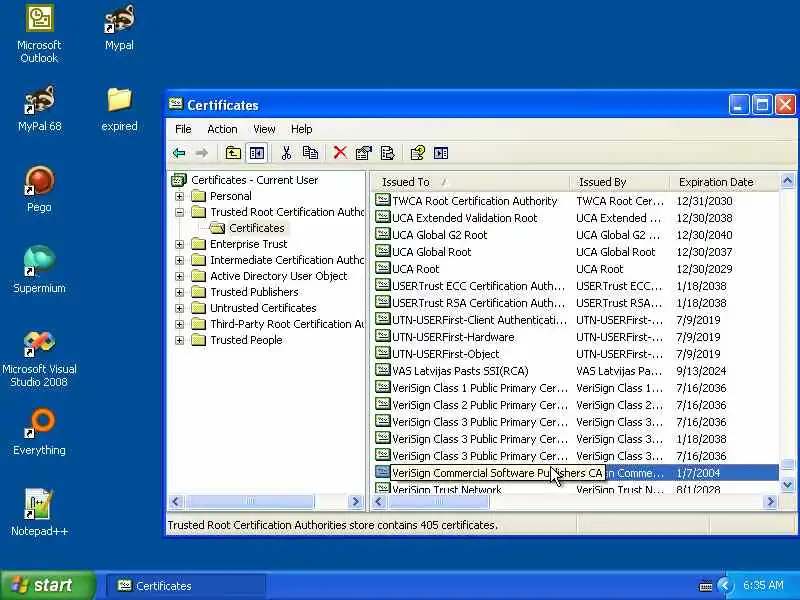
Task: Click Certificates taskbar button
Action: coord(186,586)
